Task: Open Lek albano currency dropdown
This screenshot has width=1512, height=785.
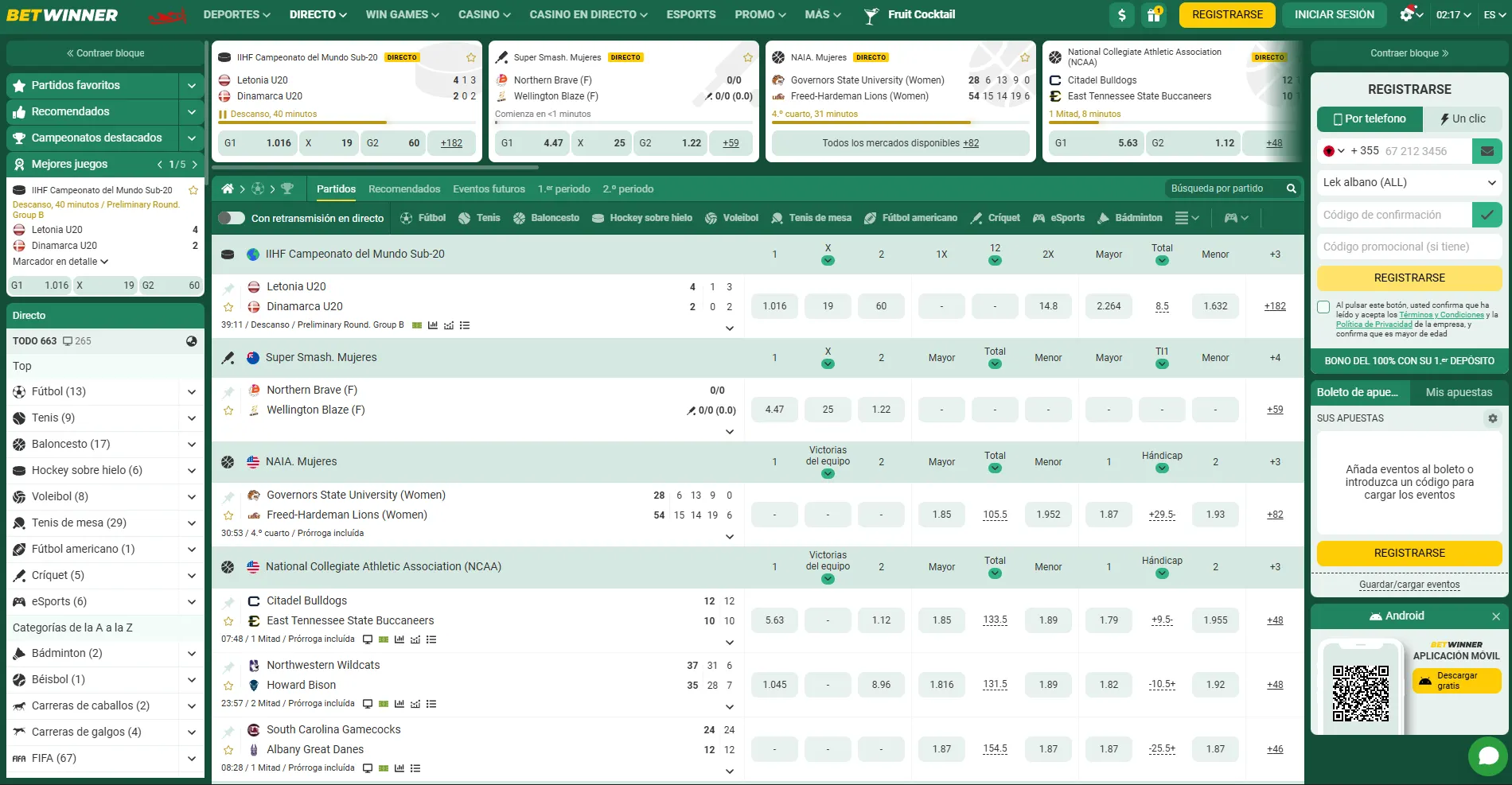Action: (x=1409, y=182)
